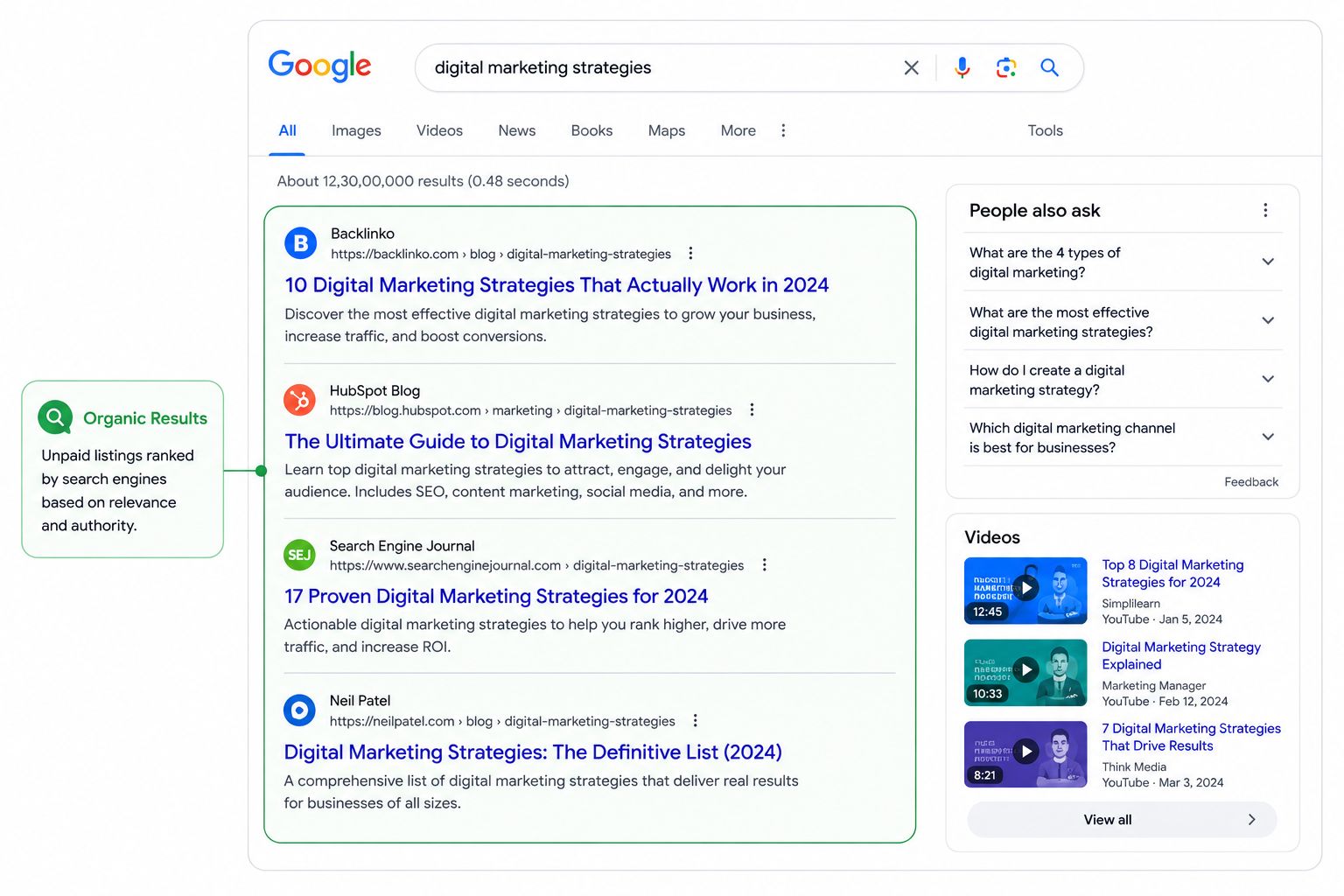Click the Search Engine Journal SEJ favicon

pos(300,555)
